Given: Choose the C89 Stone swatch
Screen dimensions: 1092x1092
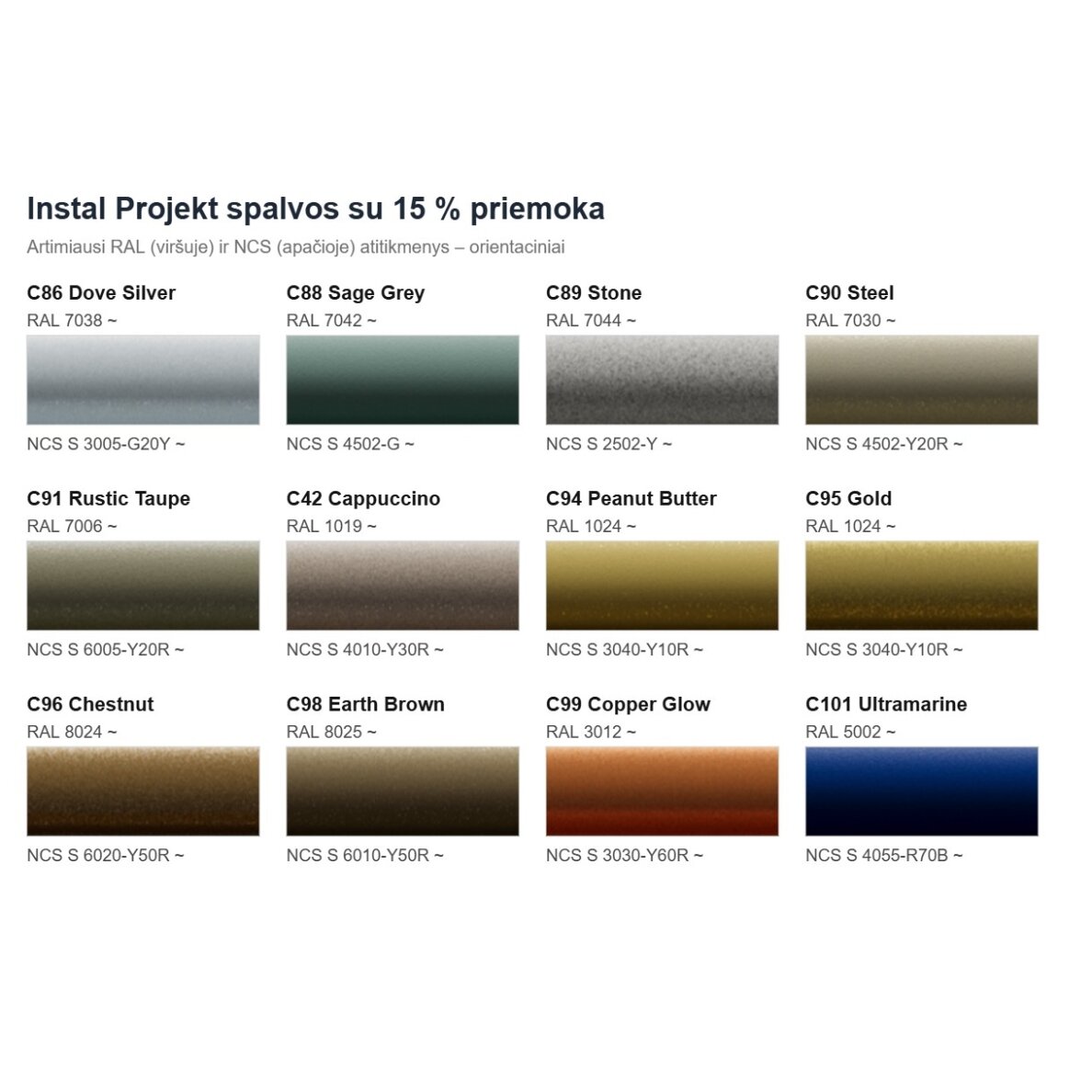Looking at the screenshot, I should pyautogui.click(x=663, y=380).
